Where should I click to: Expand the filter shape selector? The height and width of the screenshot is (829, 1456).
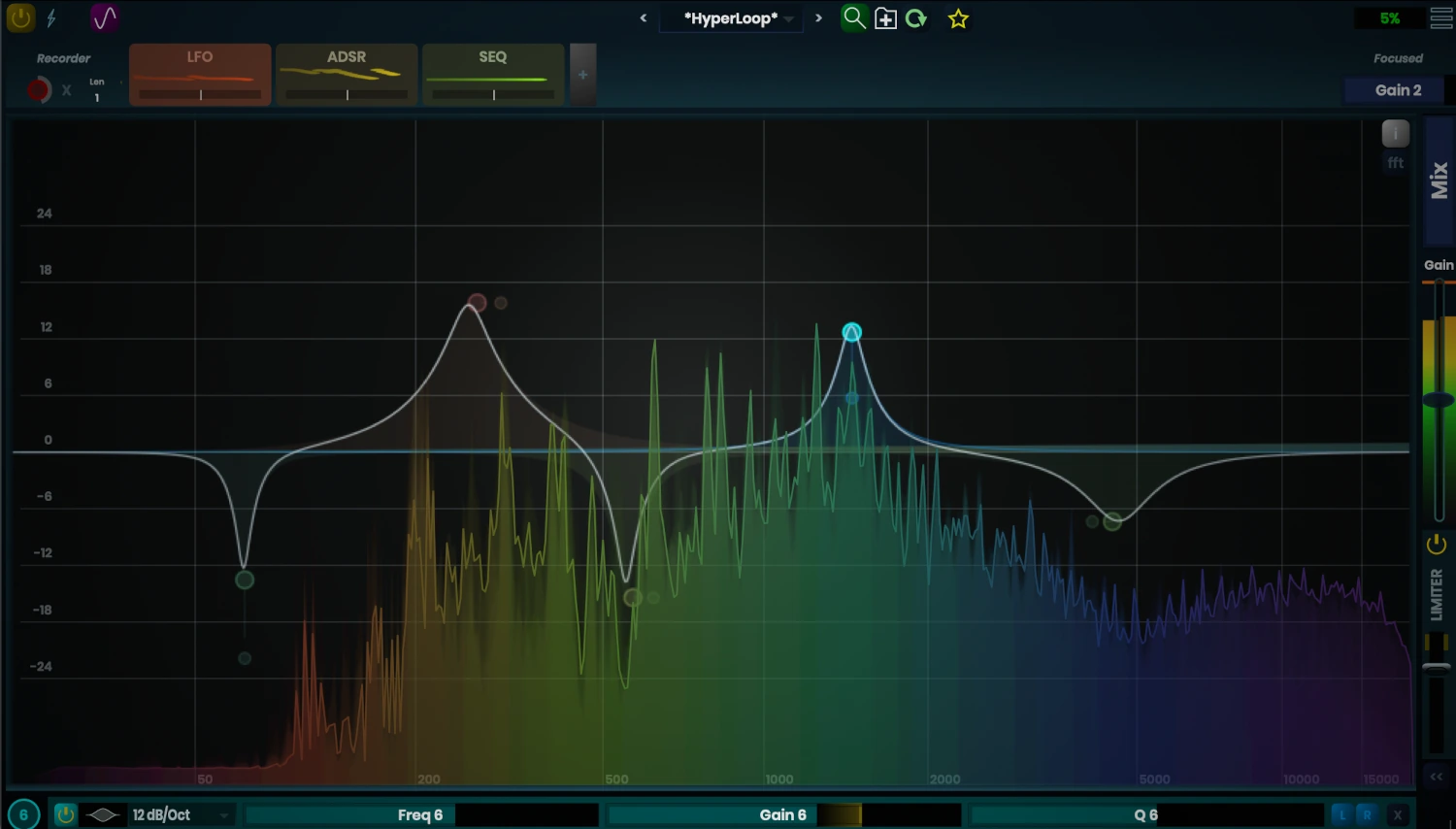click(x=103, y=814)
